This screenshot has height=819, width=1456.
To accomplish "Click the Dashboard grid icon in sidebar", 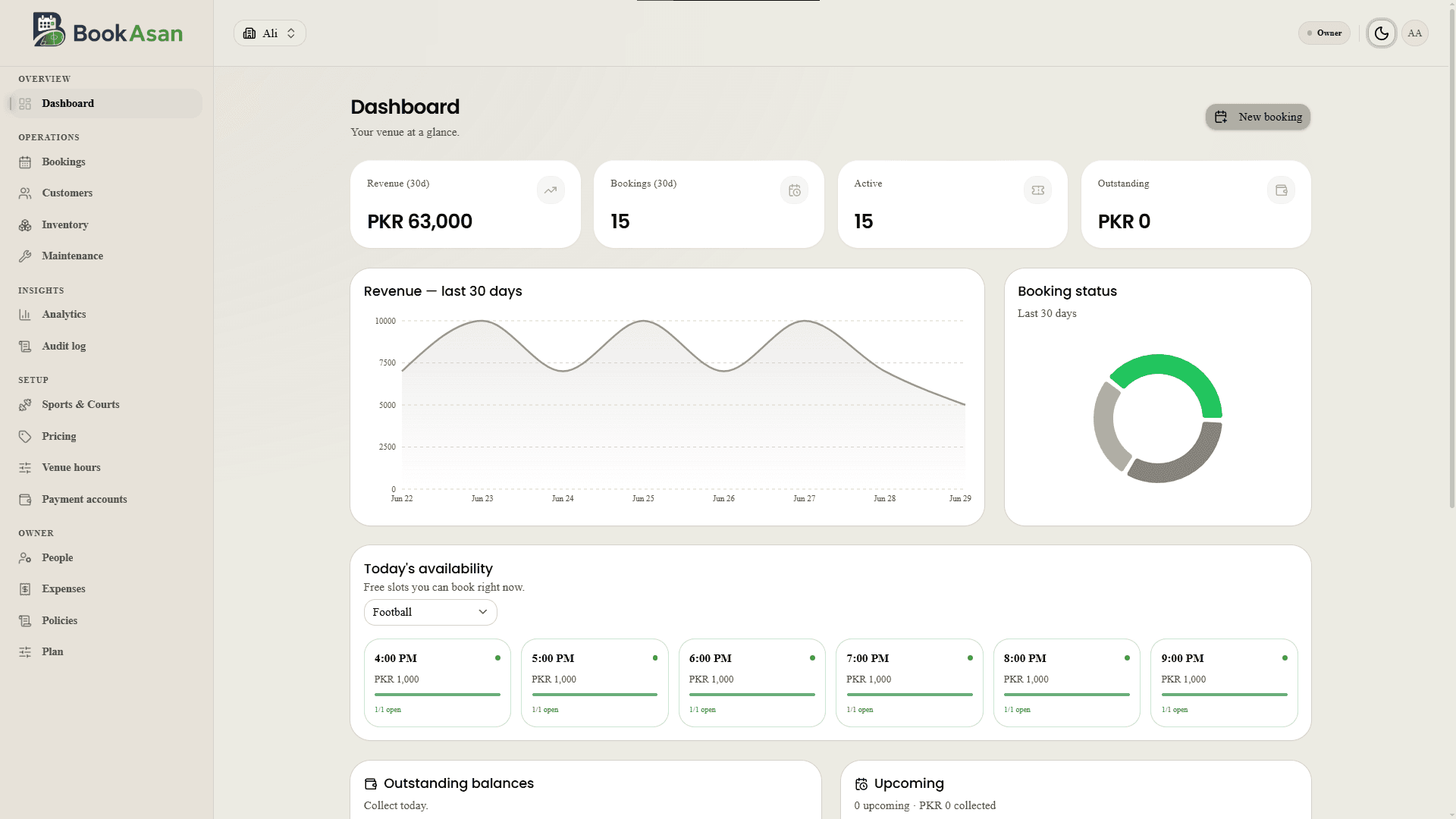I will point(25,104).
